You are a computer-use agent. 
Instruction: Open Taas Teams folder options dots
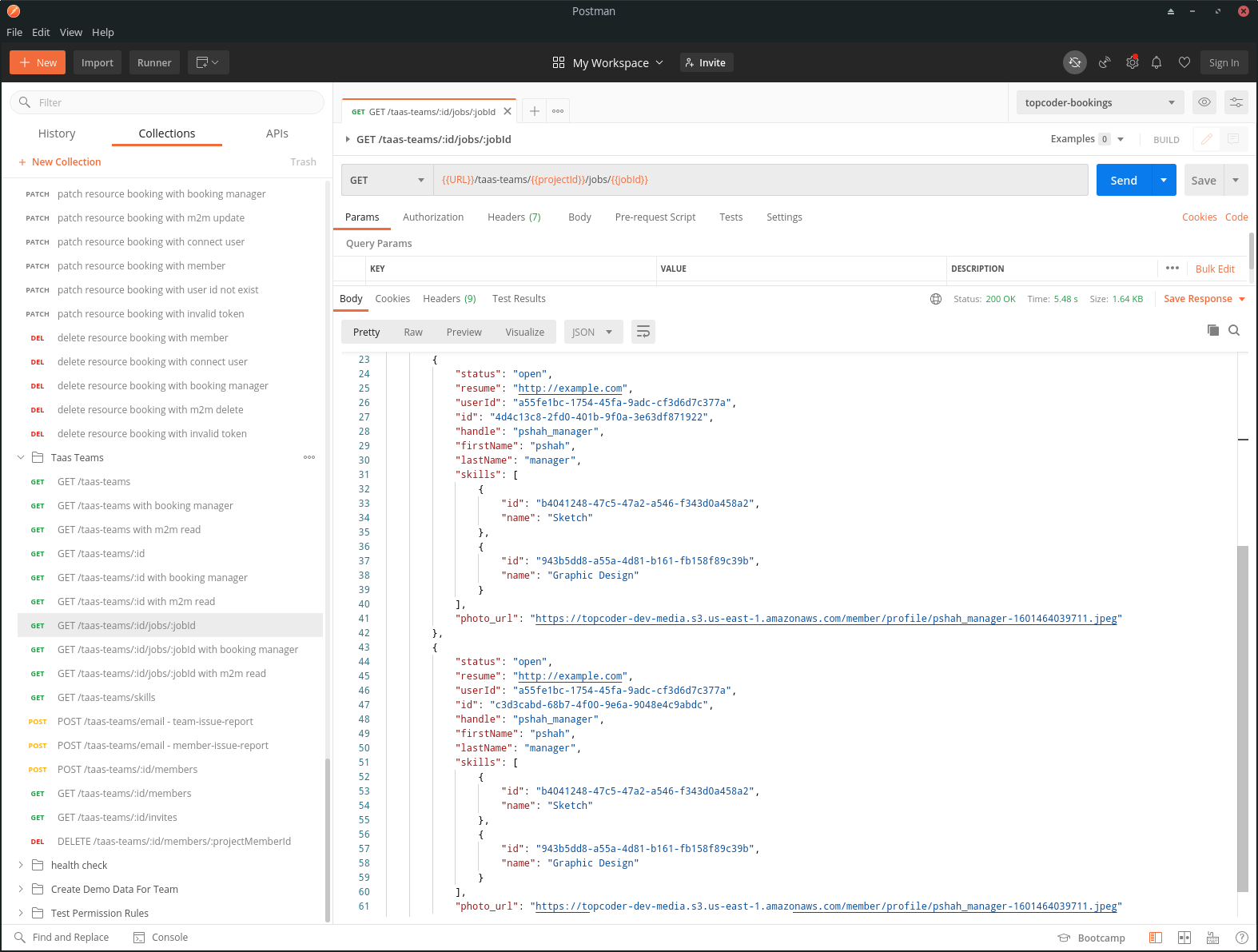click(309, 457)
